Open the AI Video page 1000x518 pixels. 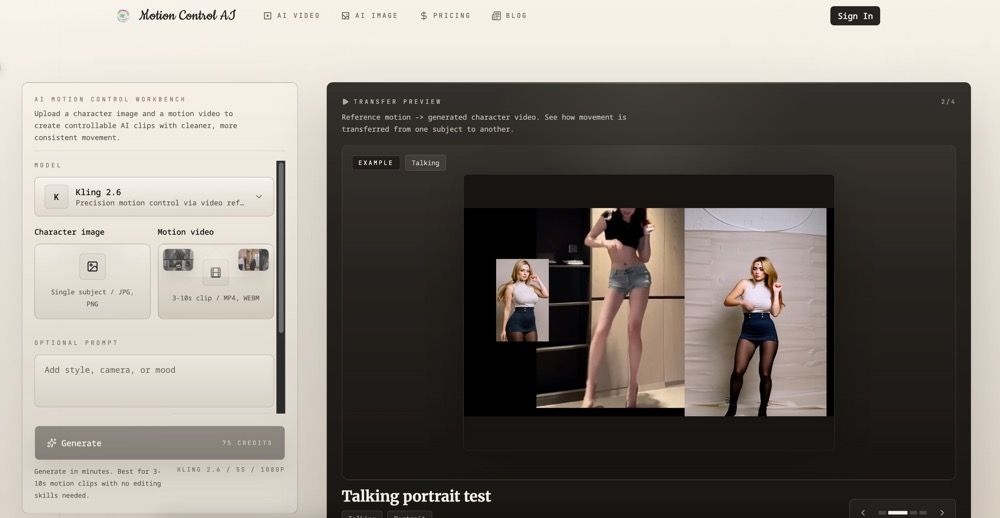click(x=291, y=16)
